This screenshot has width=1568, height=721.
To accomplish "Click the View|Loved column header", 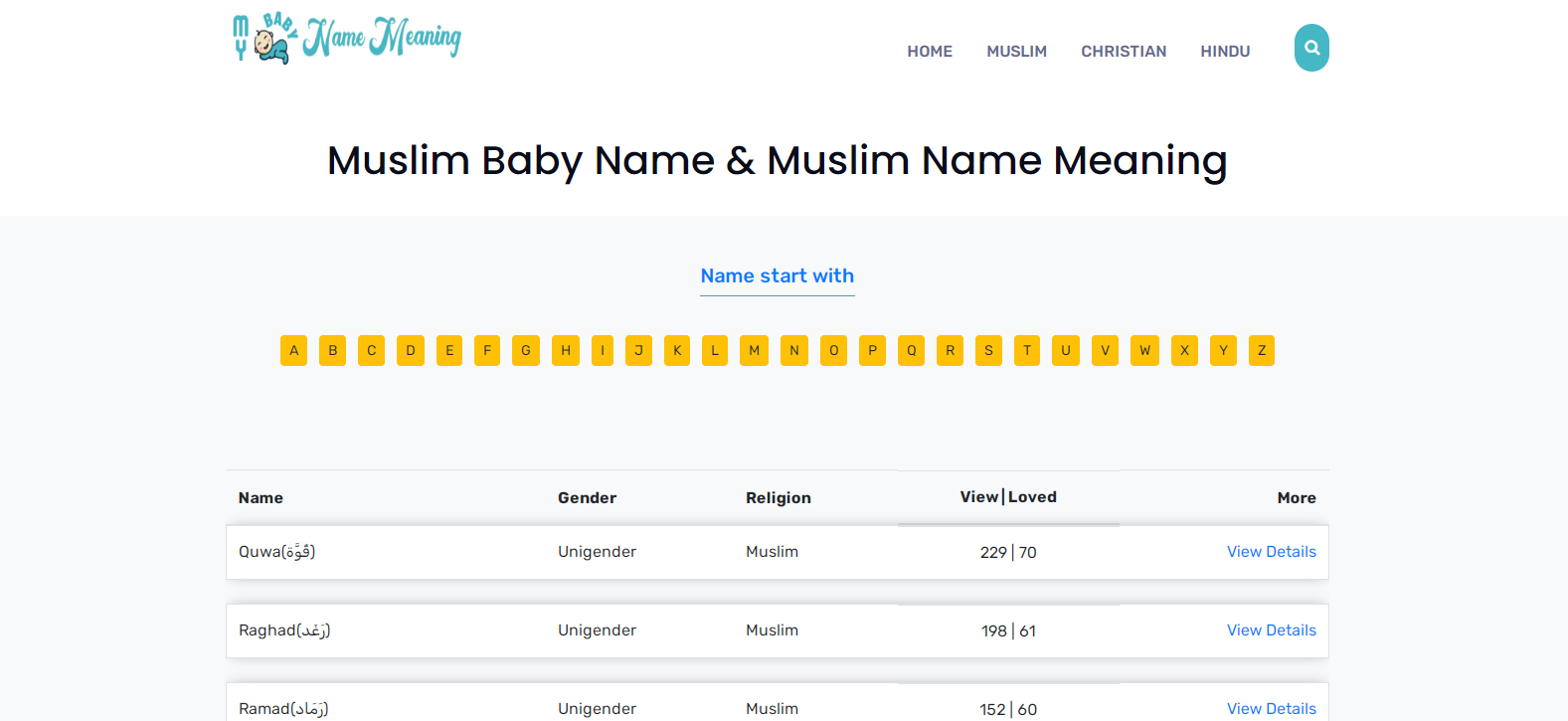I will pyautogui.click(x=1007, y=497).
